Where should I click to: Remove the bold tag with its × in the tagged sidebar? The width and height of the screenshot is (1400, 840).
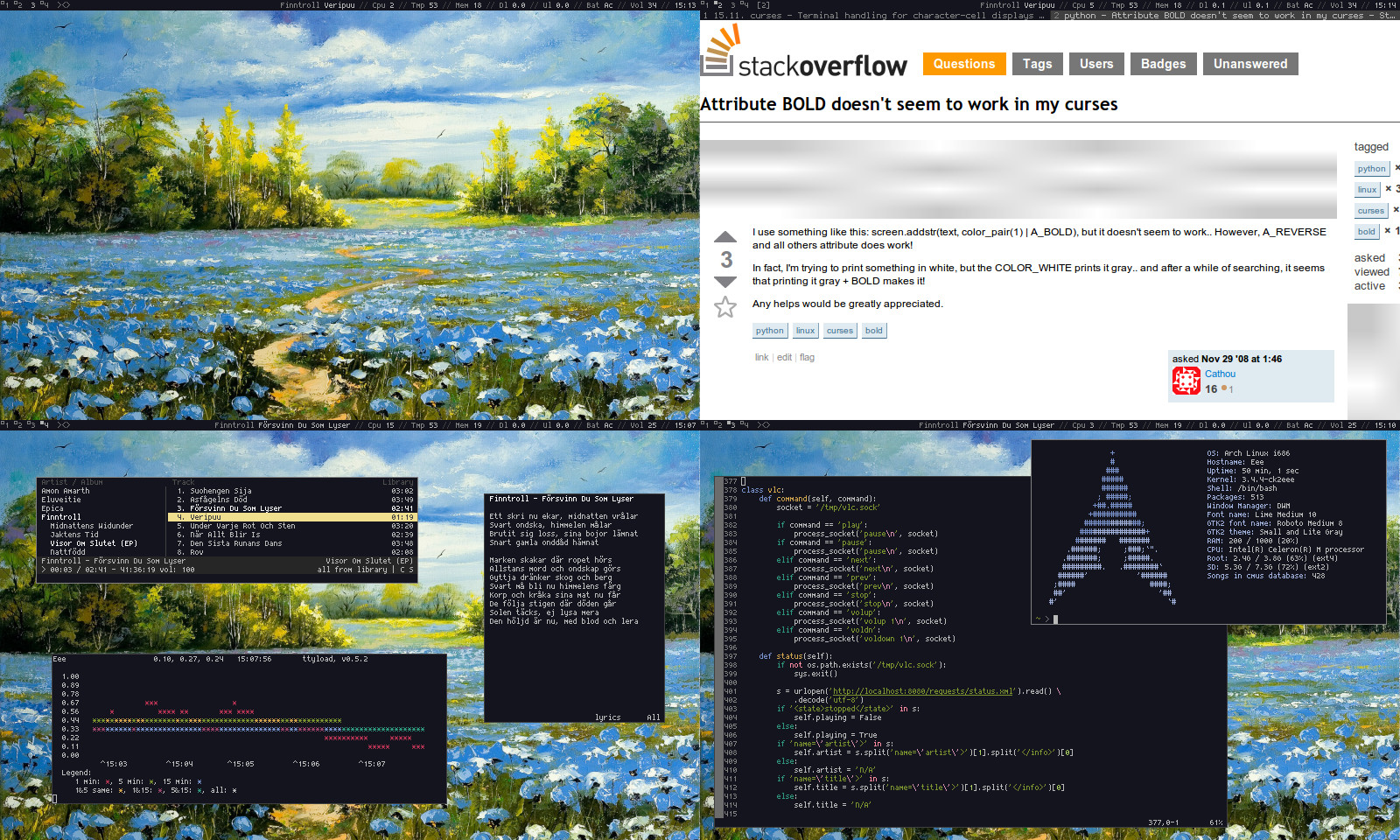(1388, 231)
